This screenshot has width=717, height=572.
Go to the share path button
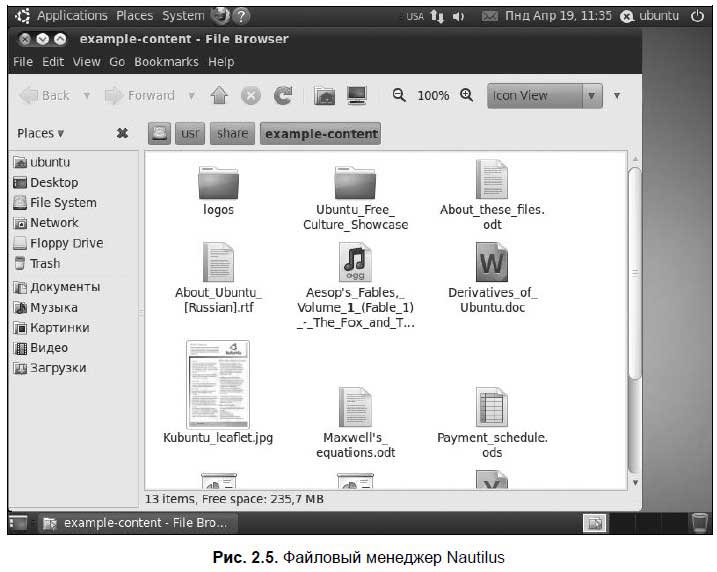coord(232,134)
